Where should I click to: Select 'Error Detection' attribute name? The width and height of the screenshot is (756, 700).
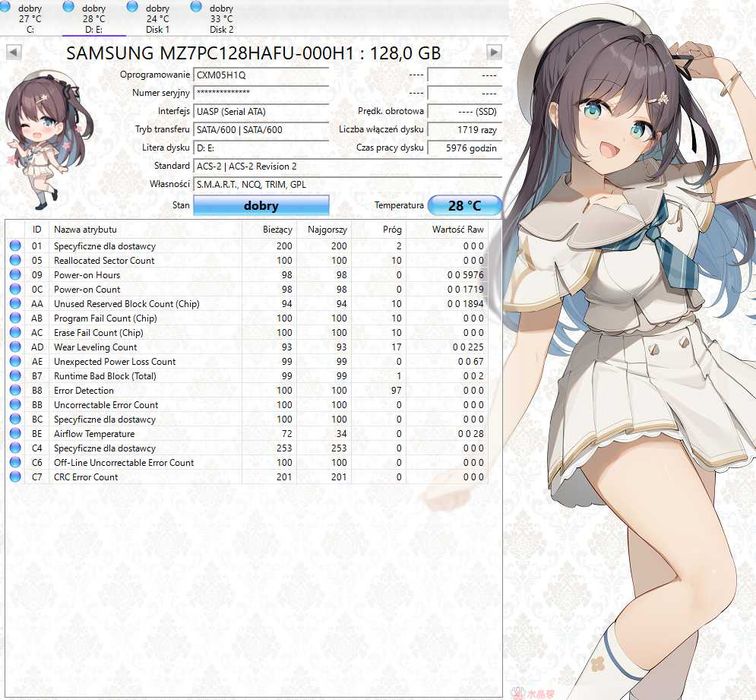click(x=83, y=390)
